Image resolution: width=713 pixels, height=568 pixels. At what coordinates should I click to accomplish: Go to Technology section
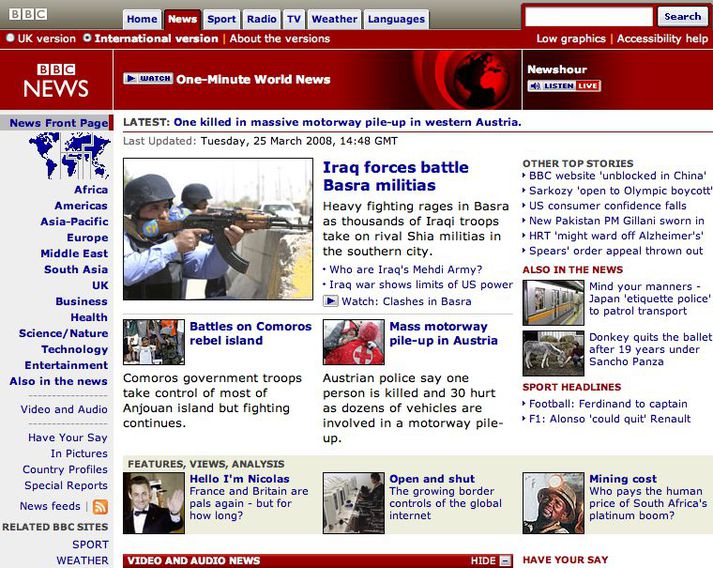pyautogui.click(x=75, y=349)
